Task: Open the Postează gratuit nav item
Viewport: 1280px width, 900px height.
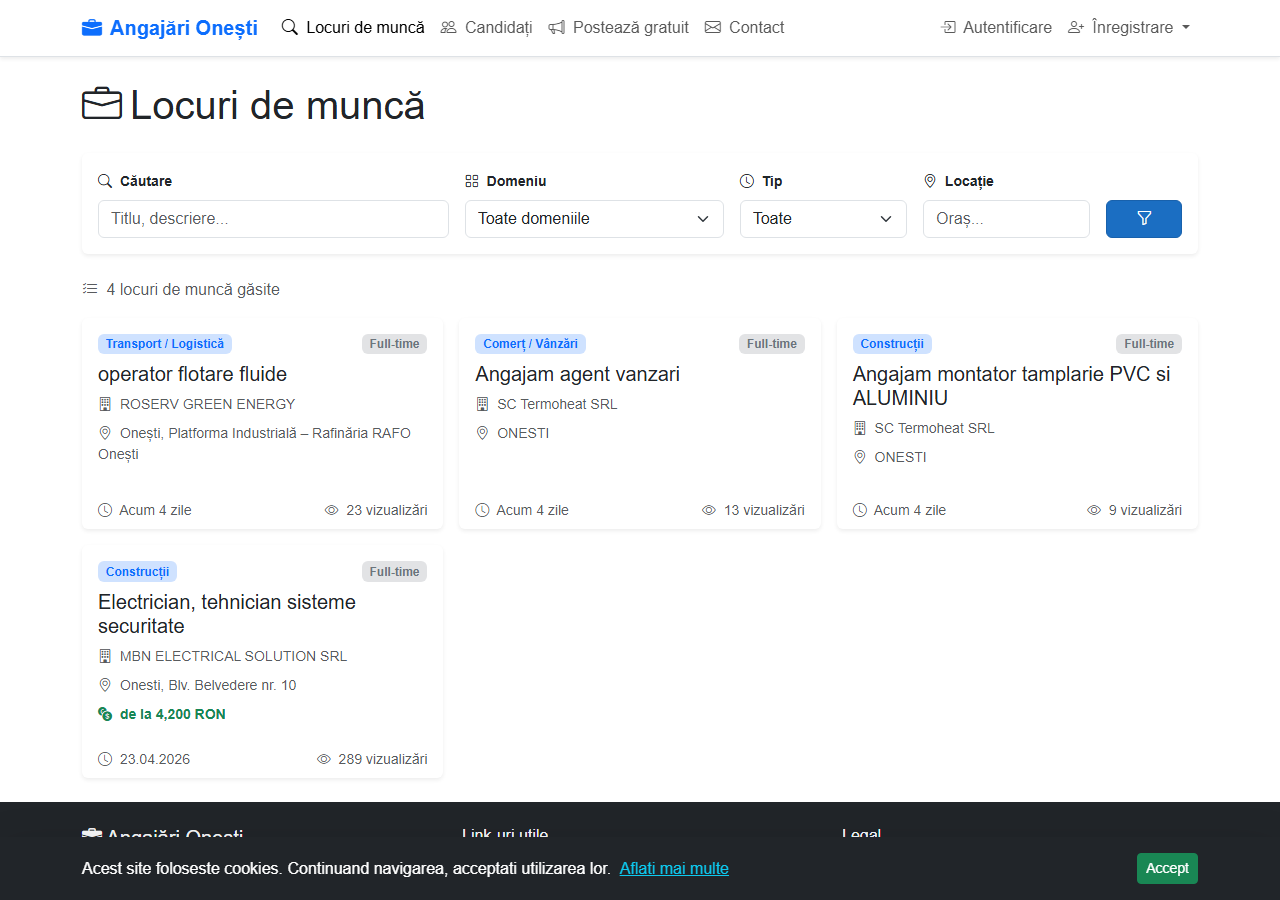Action: click(x=619, y=27)
